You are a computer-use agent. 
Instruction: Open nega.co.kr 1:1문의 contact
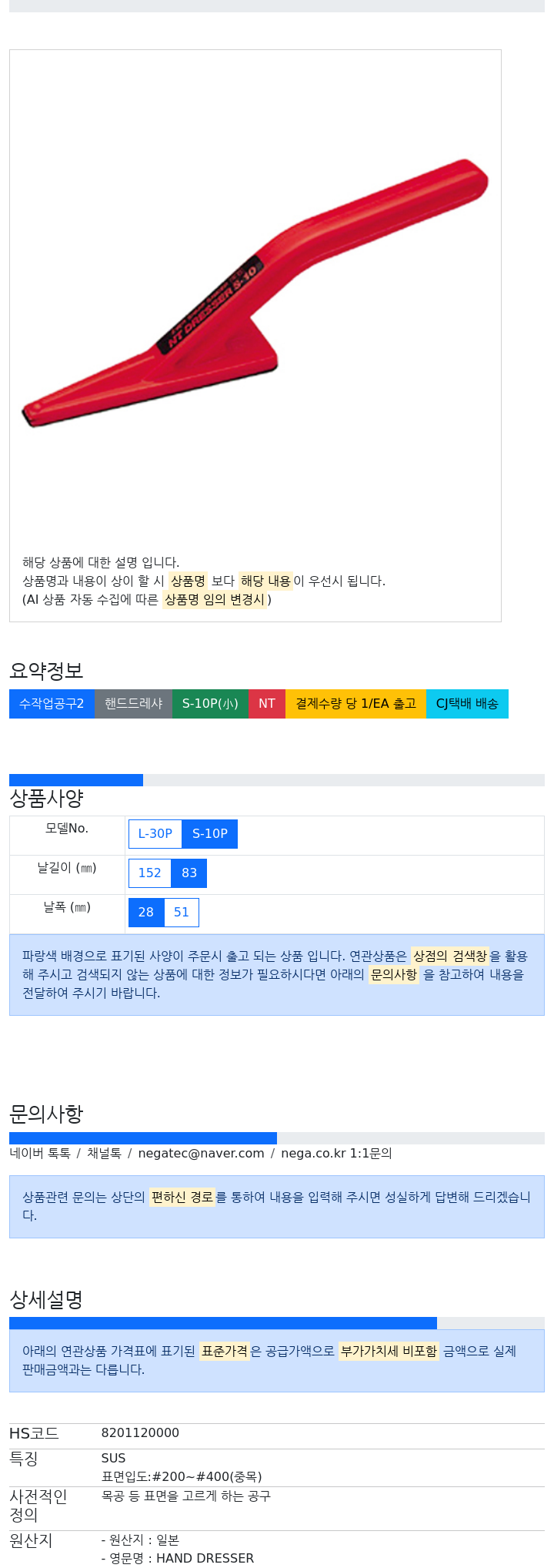tap(336, 1153)
